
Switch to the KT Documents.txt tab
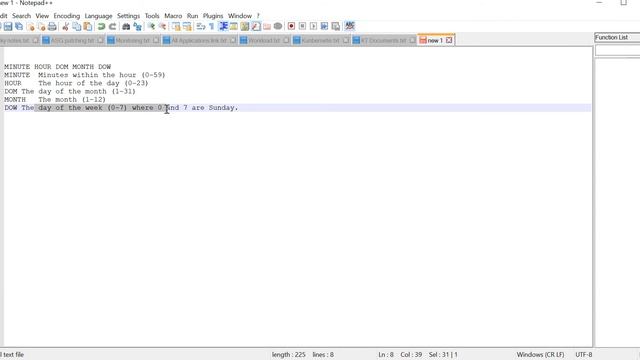(x=384, y=40)
